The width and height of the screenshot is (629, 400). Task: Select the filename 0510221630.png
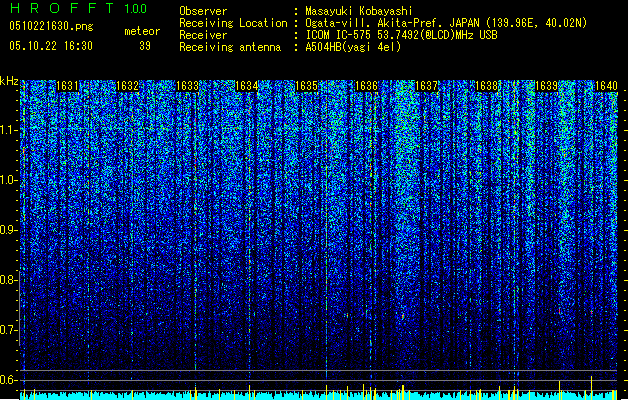(x=51, y=26)
